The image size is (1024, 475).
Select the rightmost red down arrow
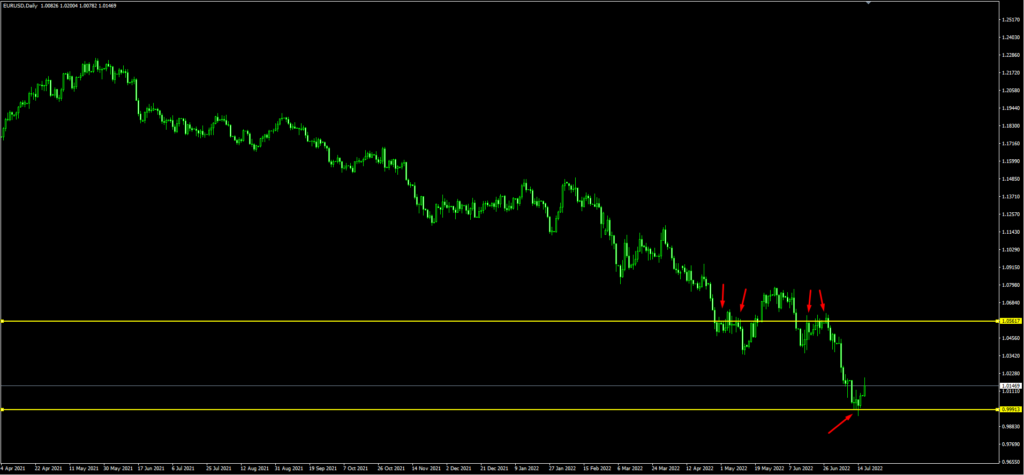click(822, 299)
